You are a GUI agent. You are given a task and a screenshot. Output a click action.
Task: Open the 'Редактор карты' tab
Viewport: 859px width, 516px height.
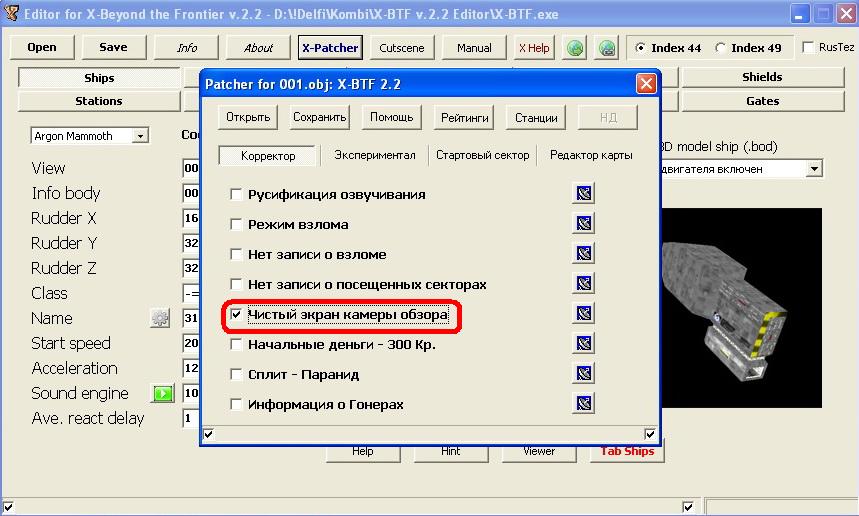(590, 155)
